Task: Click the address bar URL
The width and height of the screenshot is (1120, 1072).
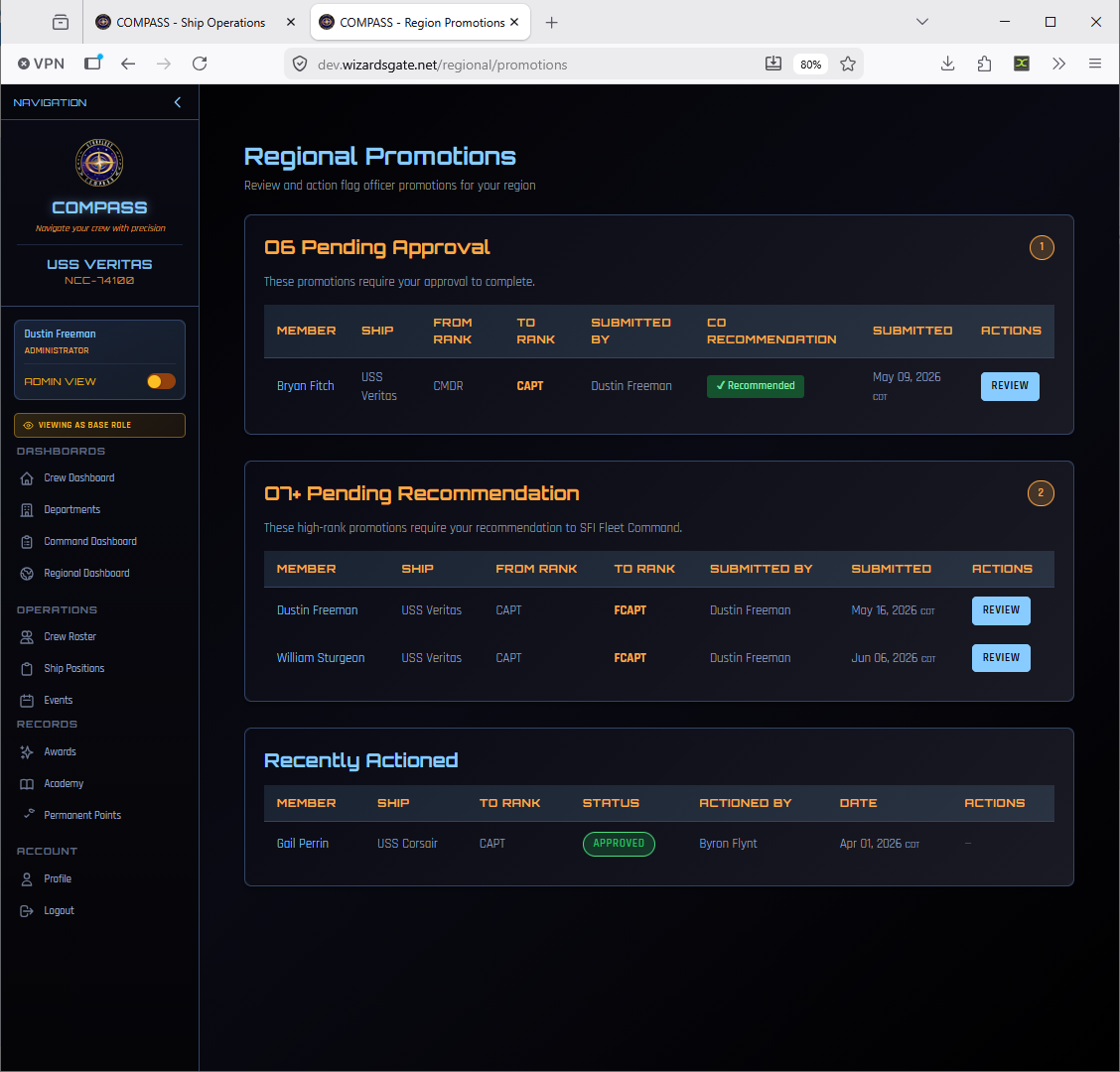Action: click(x=442, y=65)
